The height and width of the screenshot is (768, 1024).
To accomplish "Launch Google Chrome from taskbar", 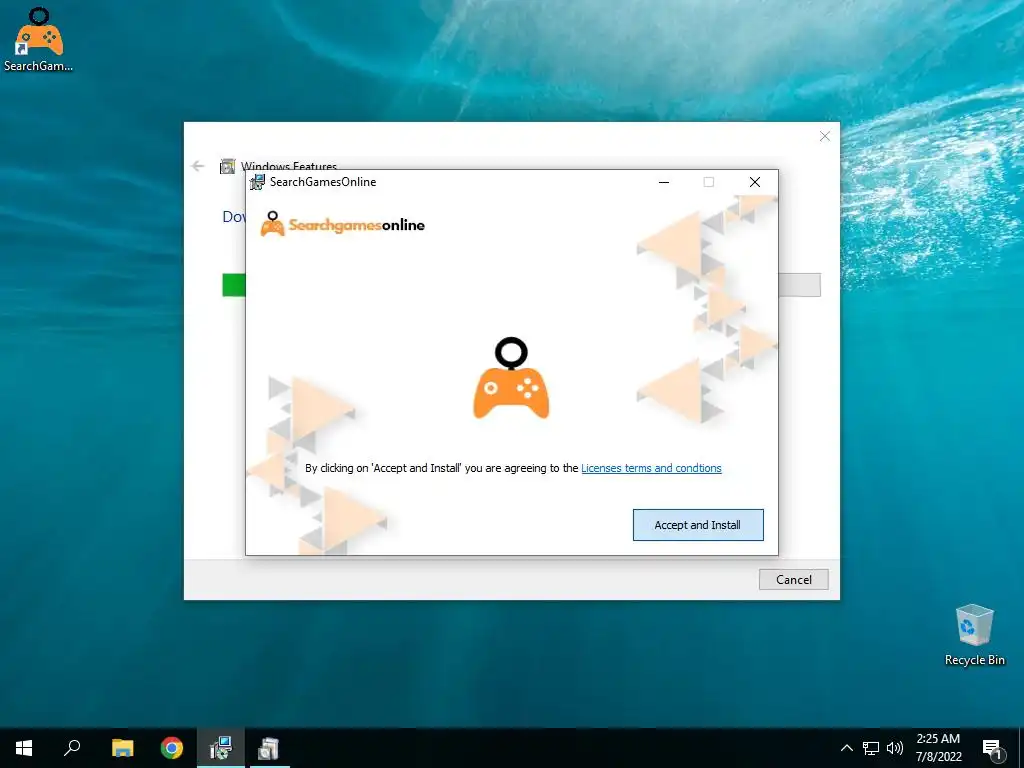I will point(172,748).
